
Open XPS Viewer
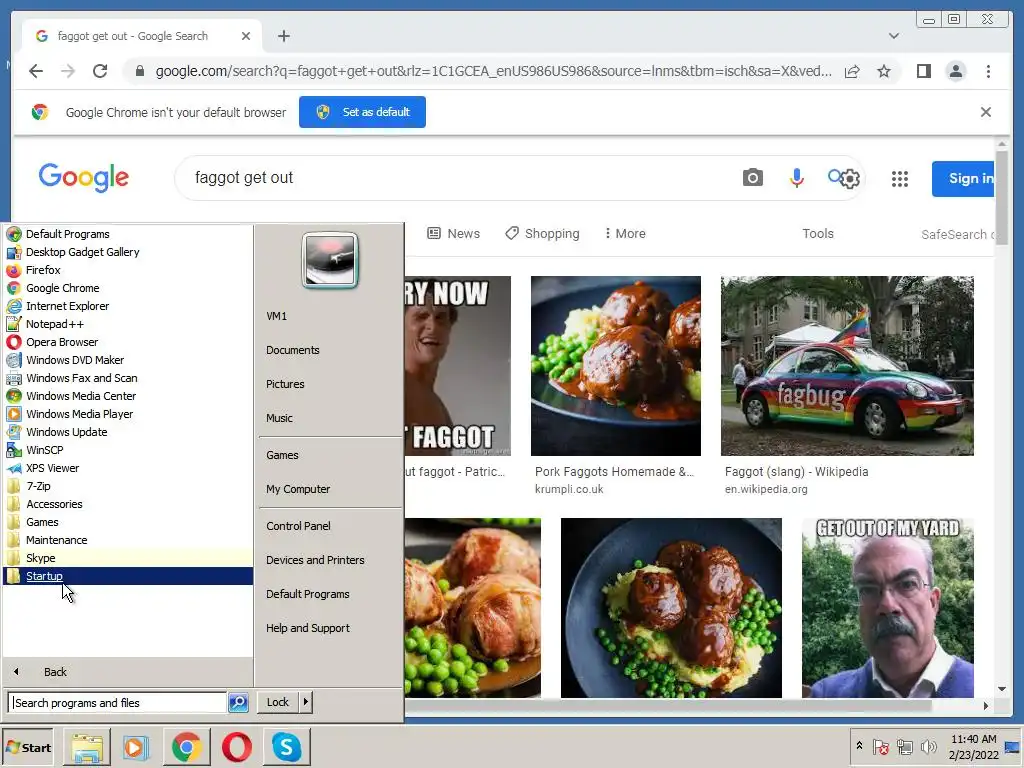pyautogui.click(x=129, y=468)
